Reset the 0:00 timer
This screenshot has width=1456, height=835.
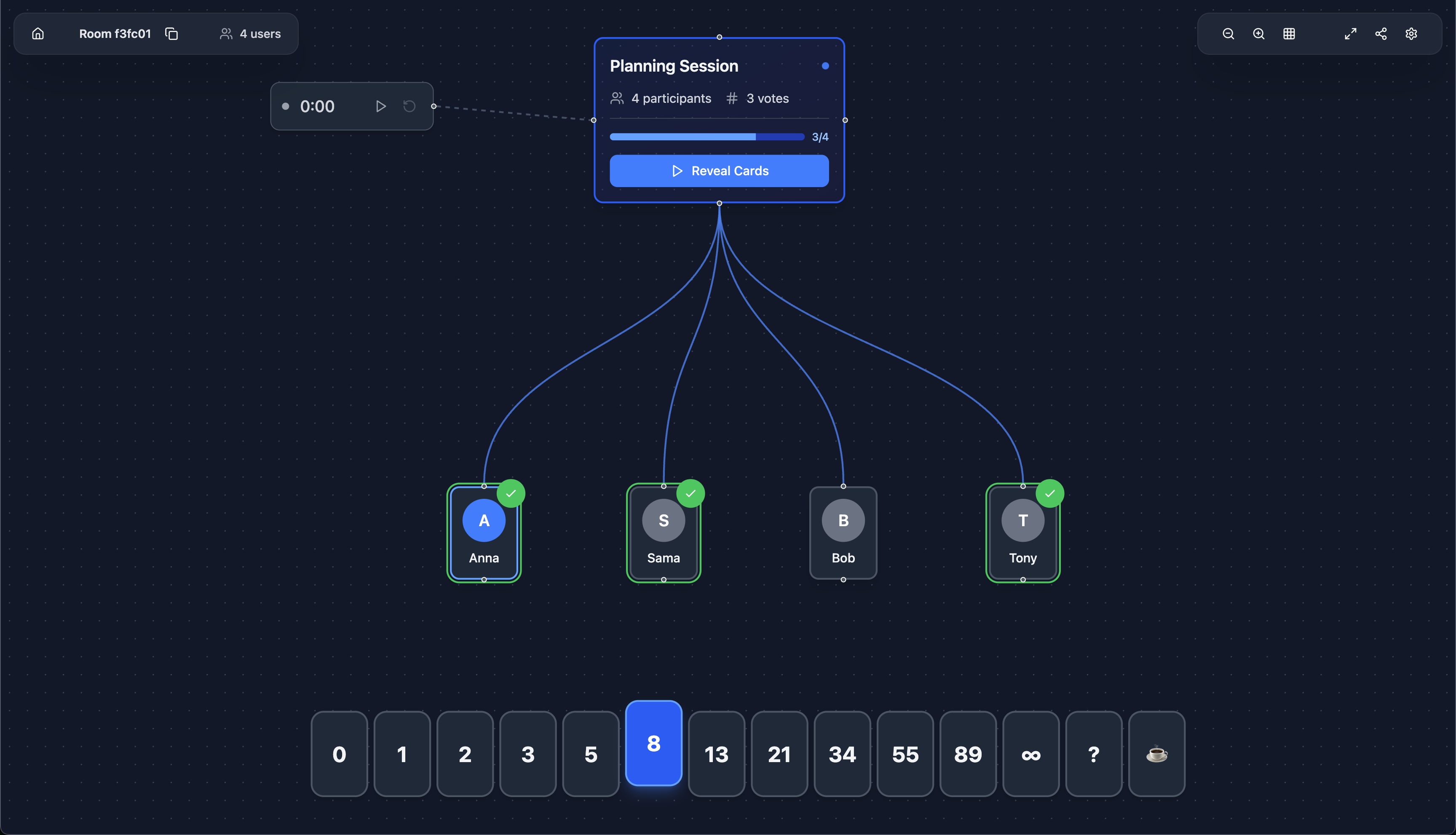pos(409,106)
